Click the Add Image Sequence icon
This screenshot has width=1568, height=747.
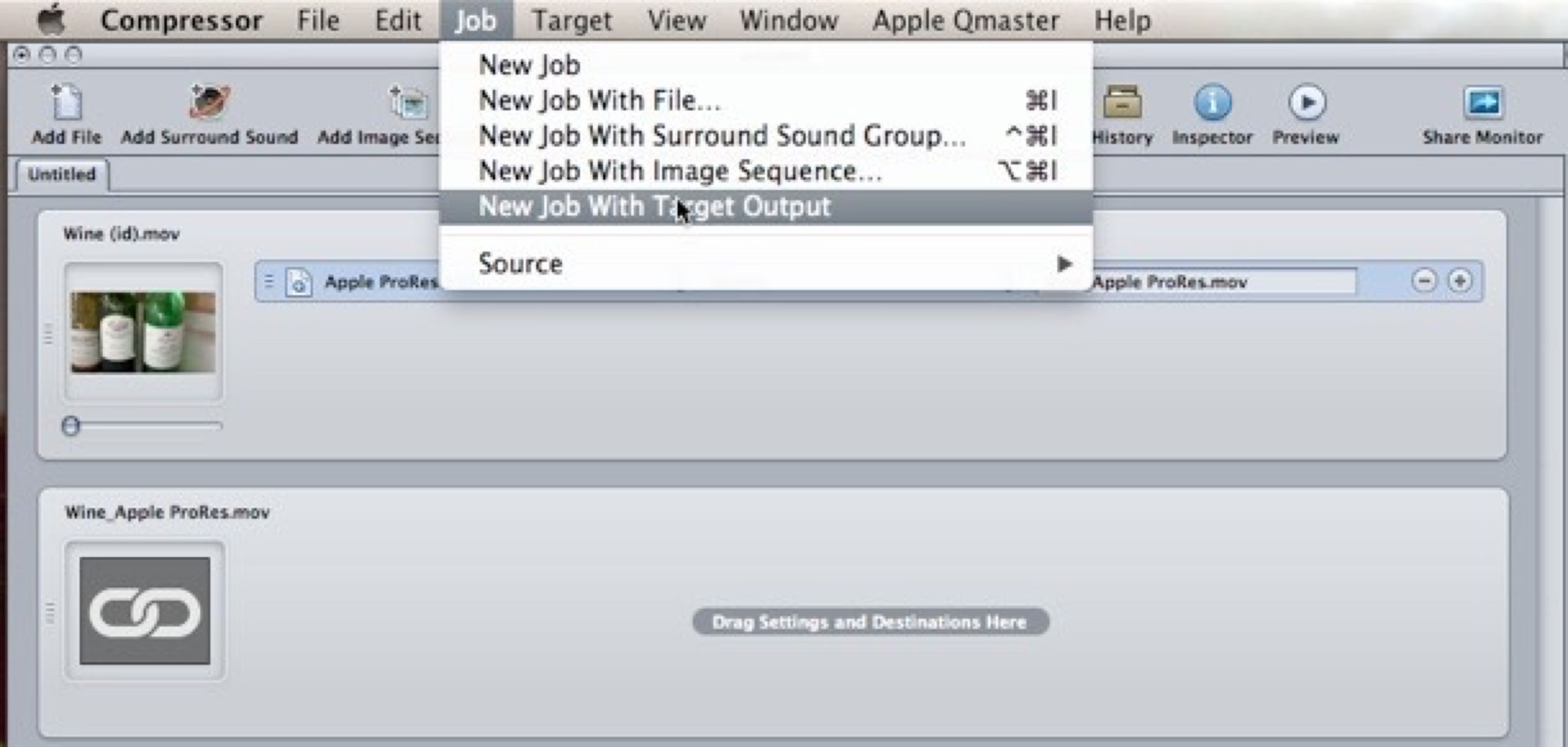[408, 103]
